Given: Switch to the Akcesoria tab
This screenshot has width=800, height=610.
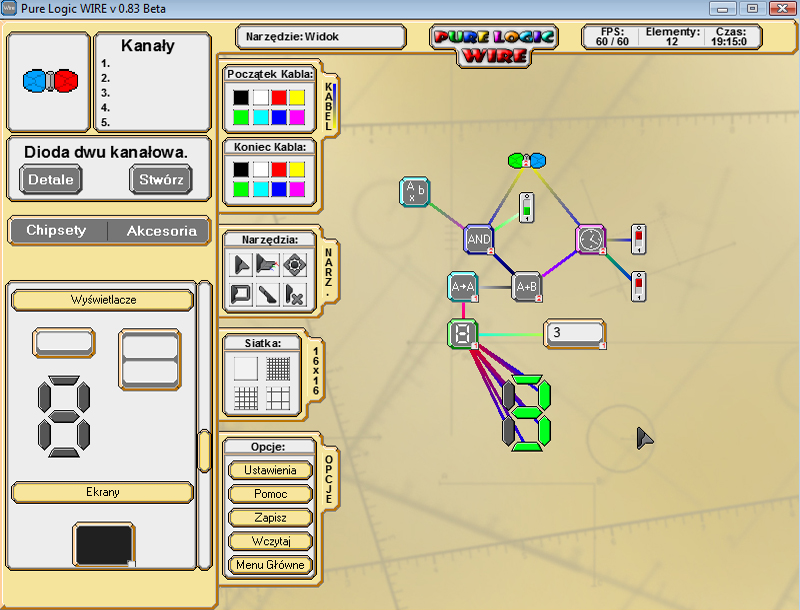Looking at the screenshot, I should coord(161,231).
